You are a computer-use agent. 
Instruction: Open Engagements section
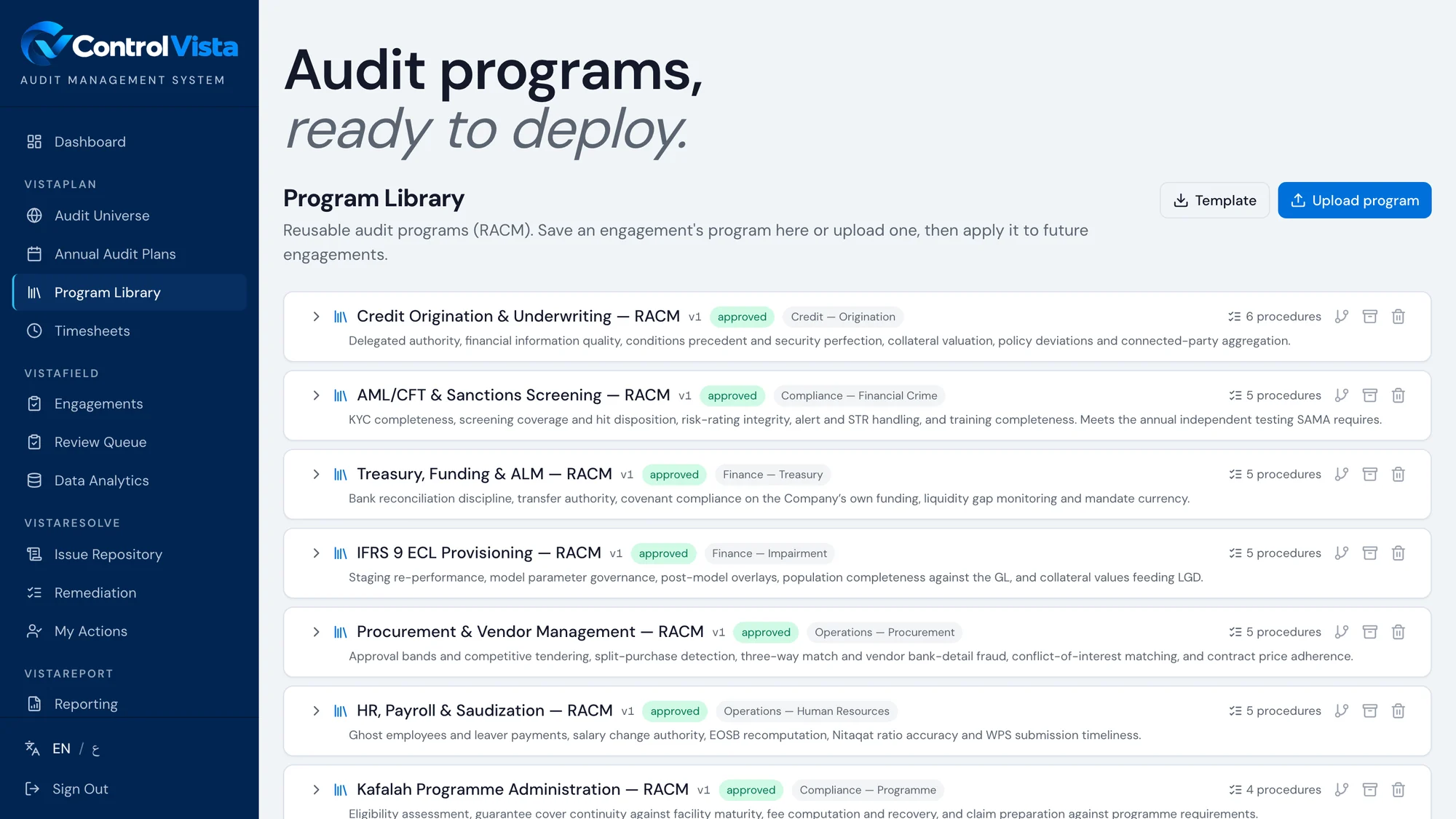point(130,404)
